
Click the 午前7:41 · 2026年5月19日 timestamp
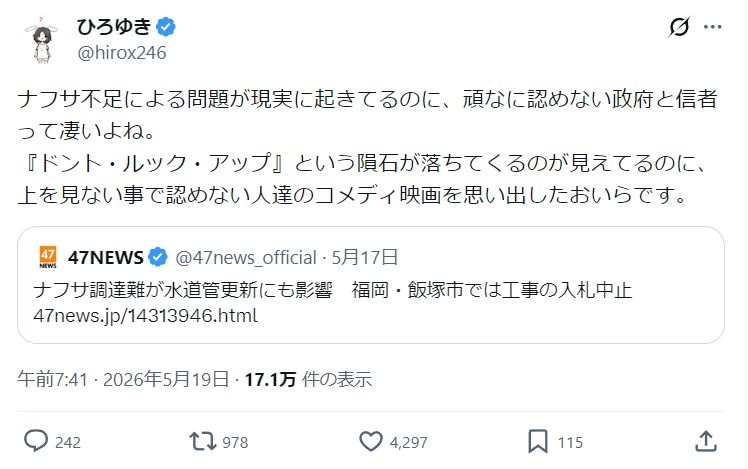(124, 380)
